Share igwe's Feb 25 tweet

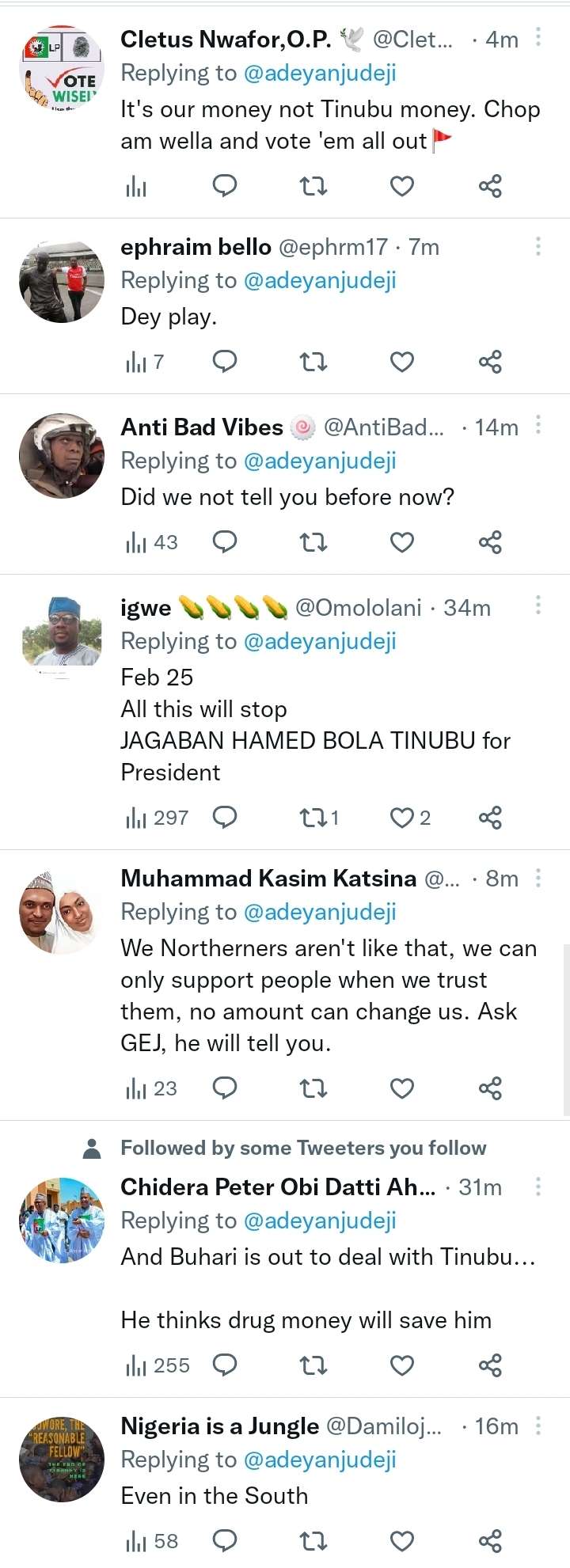click(490, 818)
